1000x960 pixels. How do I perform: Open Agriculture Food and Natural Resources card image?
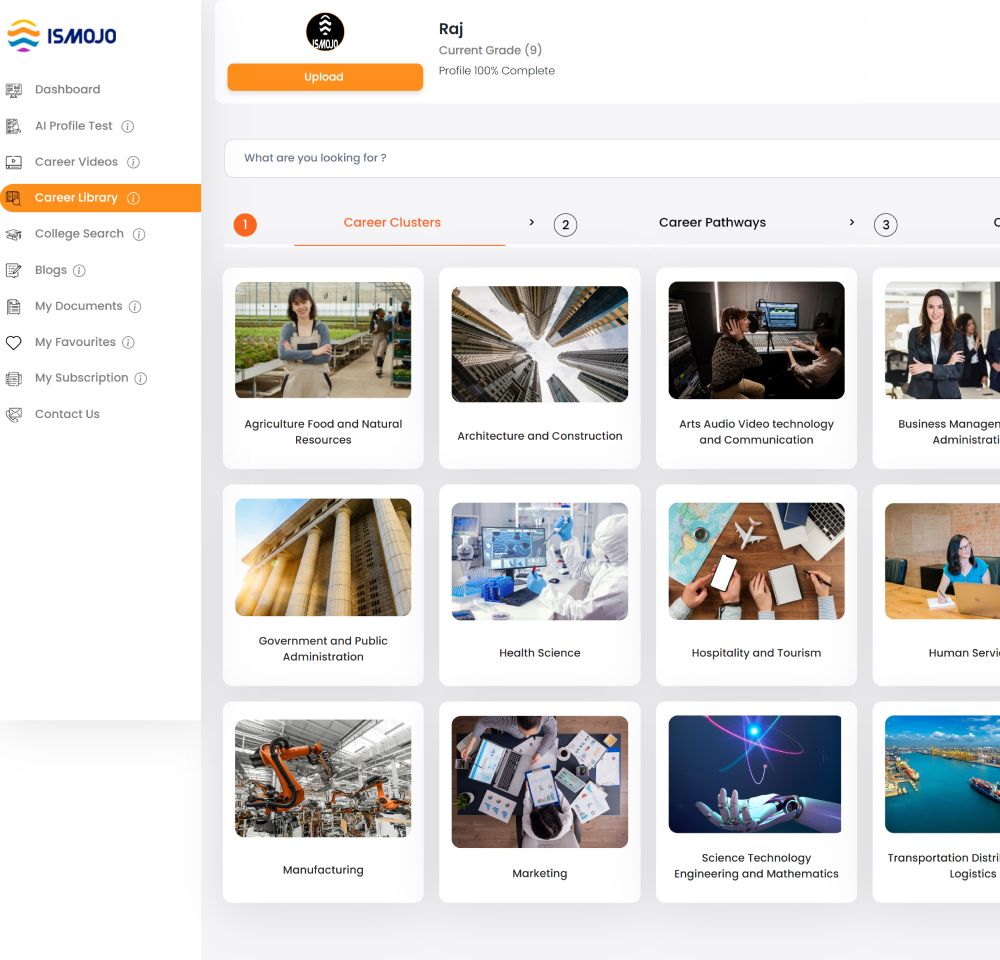click(x=323, y=340)
